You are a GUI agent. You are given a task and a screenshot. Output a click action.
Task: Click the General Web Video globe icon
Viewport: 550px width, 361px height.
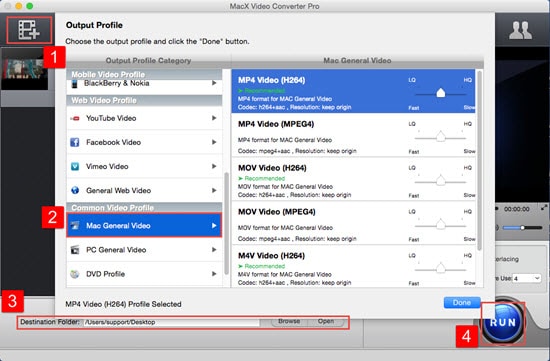[75, 190]
